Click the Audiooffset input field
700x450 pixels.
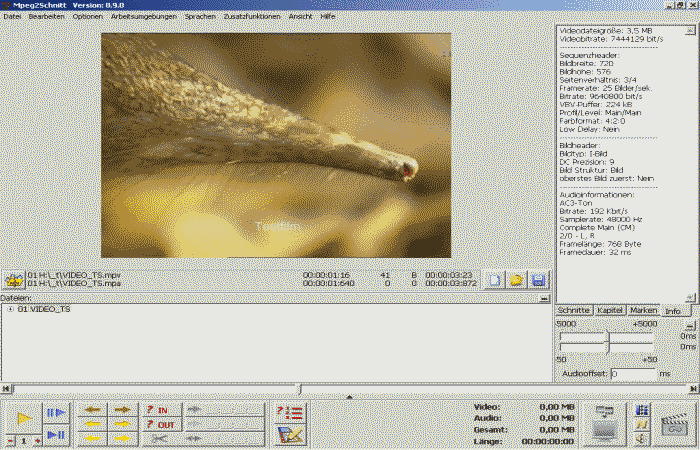click(632, 373)
